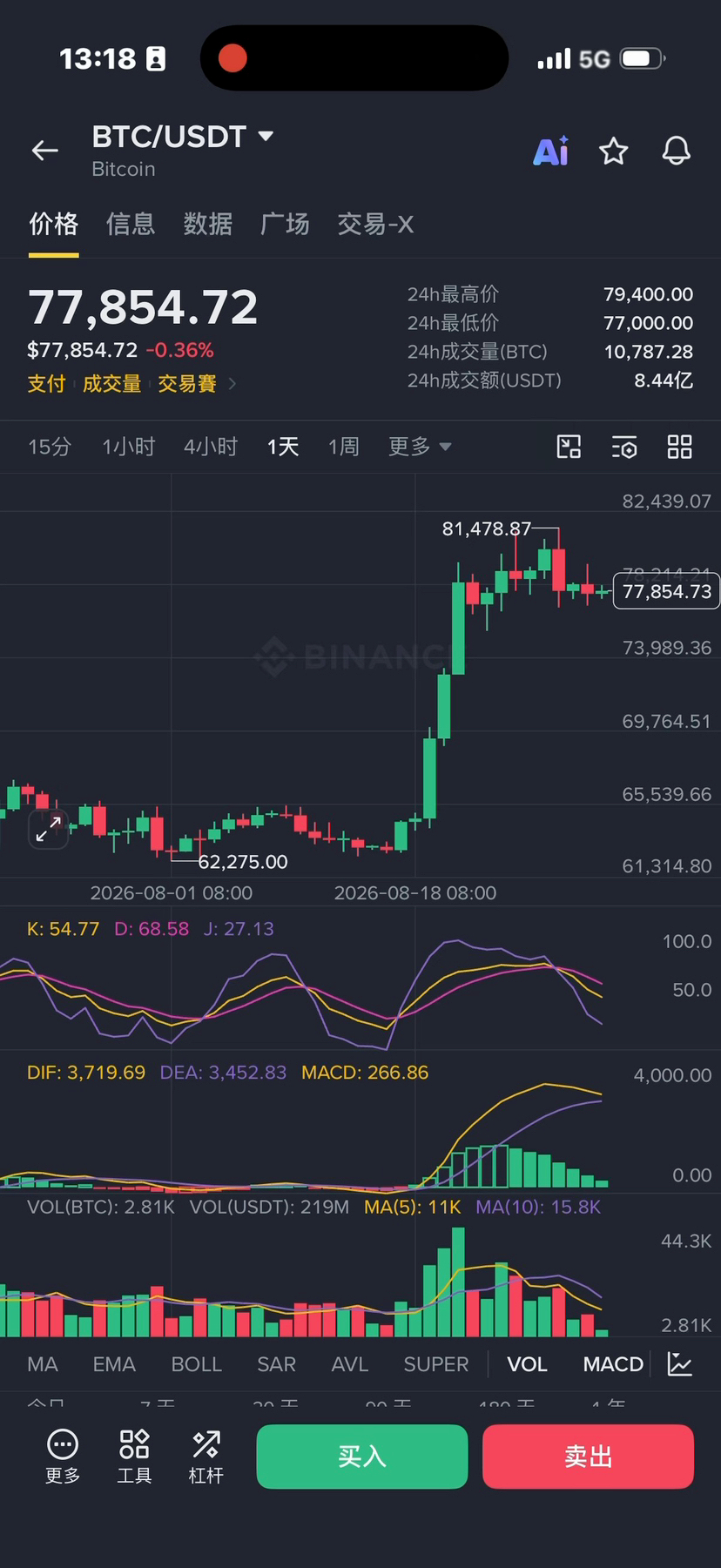Add BTC/USDT to favorites star
Screen dimensions: 721x1568
click(614, 151)
